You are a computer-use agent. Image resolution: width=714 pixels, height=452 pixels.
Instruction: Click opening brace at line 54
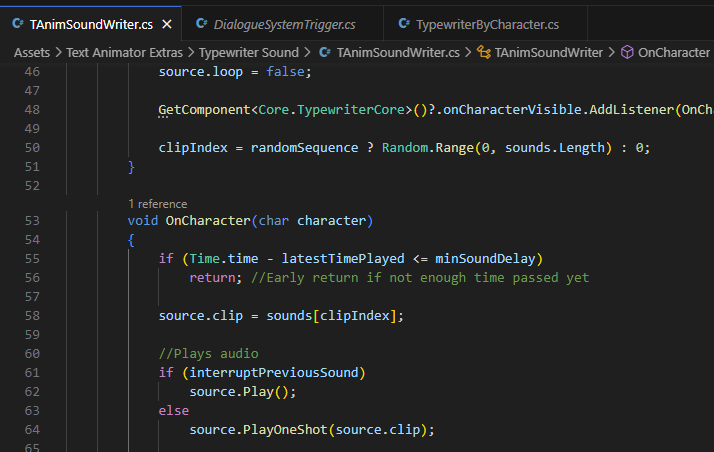tap(131, 240)
